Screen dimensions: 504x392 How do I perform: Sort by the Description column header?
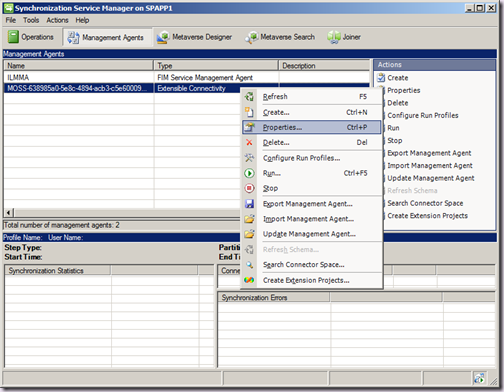[324, 66]
